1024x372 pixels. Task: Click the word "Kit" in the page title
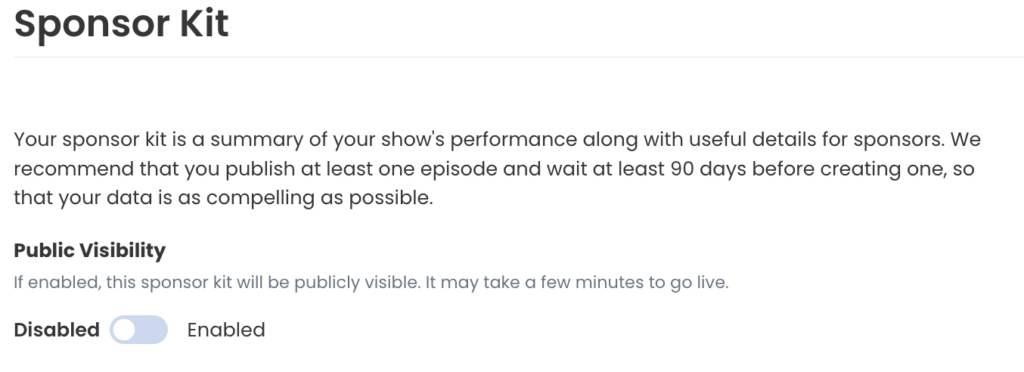click(204, 22)
